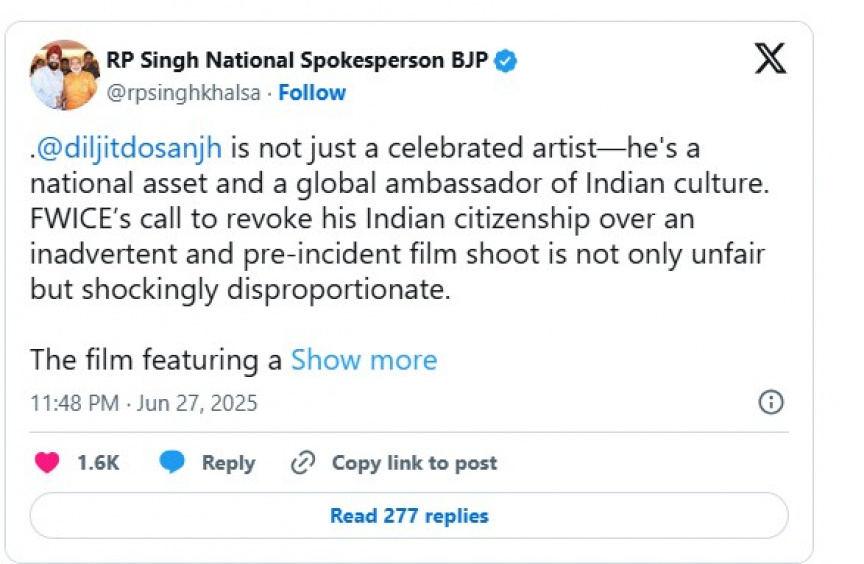864x564 pixels.
Task: Click the blue reply bubble icon
Action: [173, 463]
